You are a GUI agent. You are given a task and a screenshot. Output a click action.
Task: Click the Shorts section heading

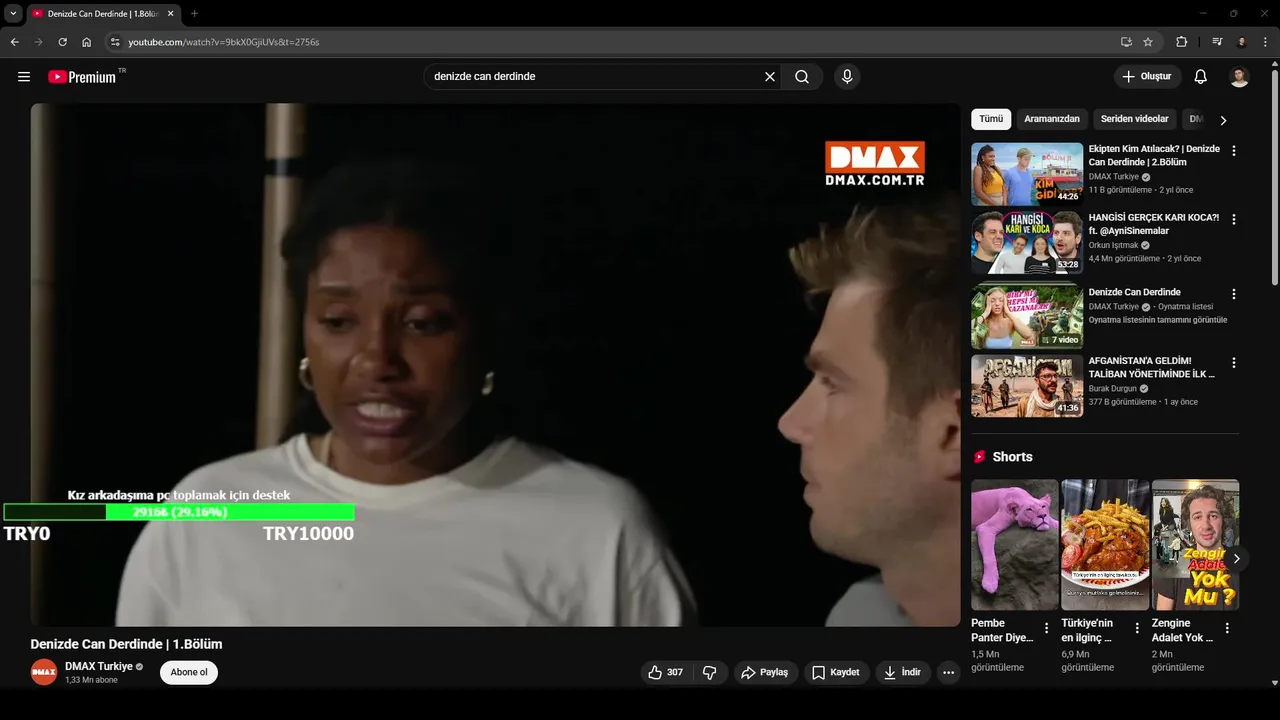1012,457
